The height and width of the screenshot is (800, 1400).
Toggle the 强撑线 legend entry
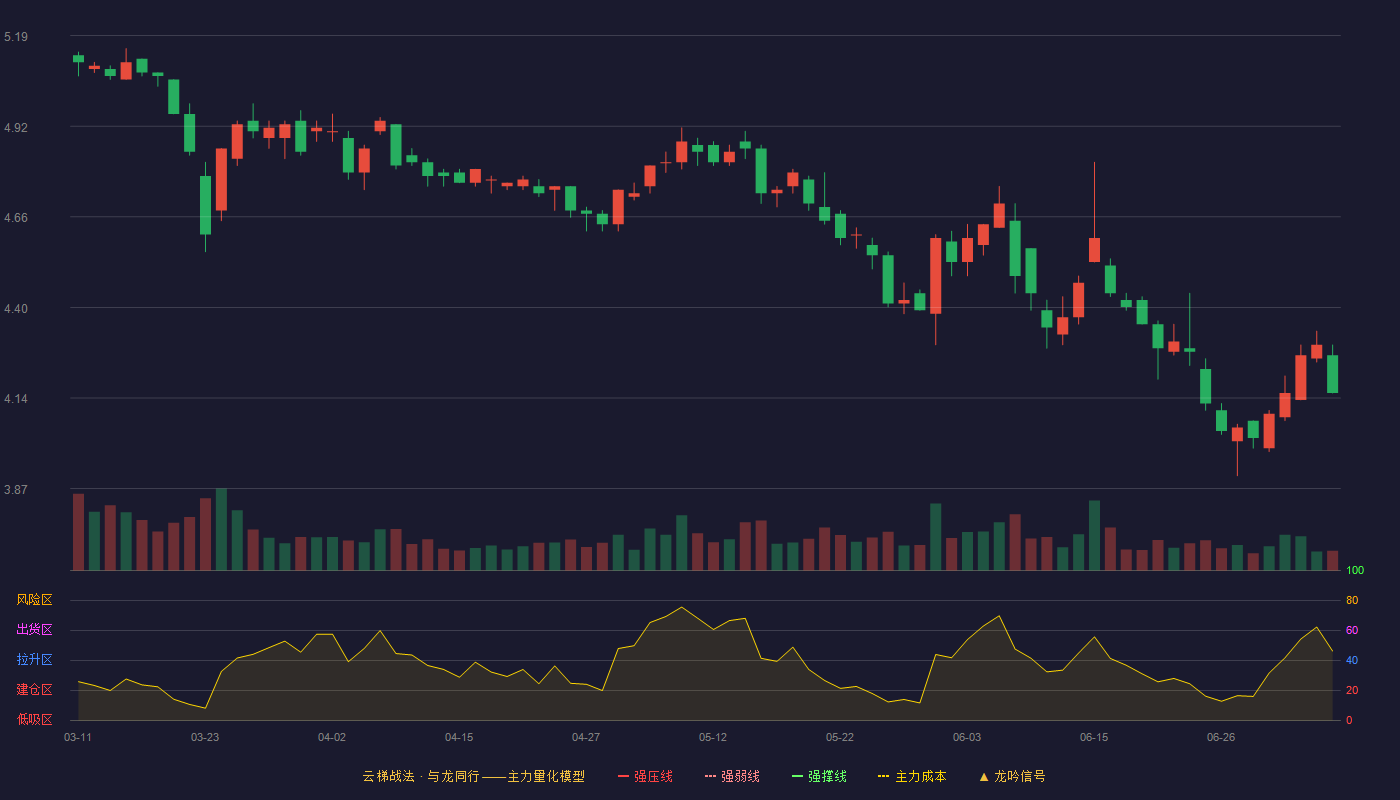coord(819,776)
